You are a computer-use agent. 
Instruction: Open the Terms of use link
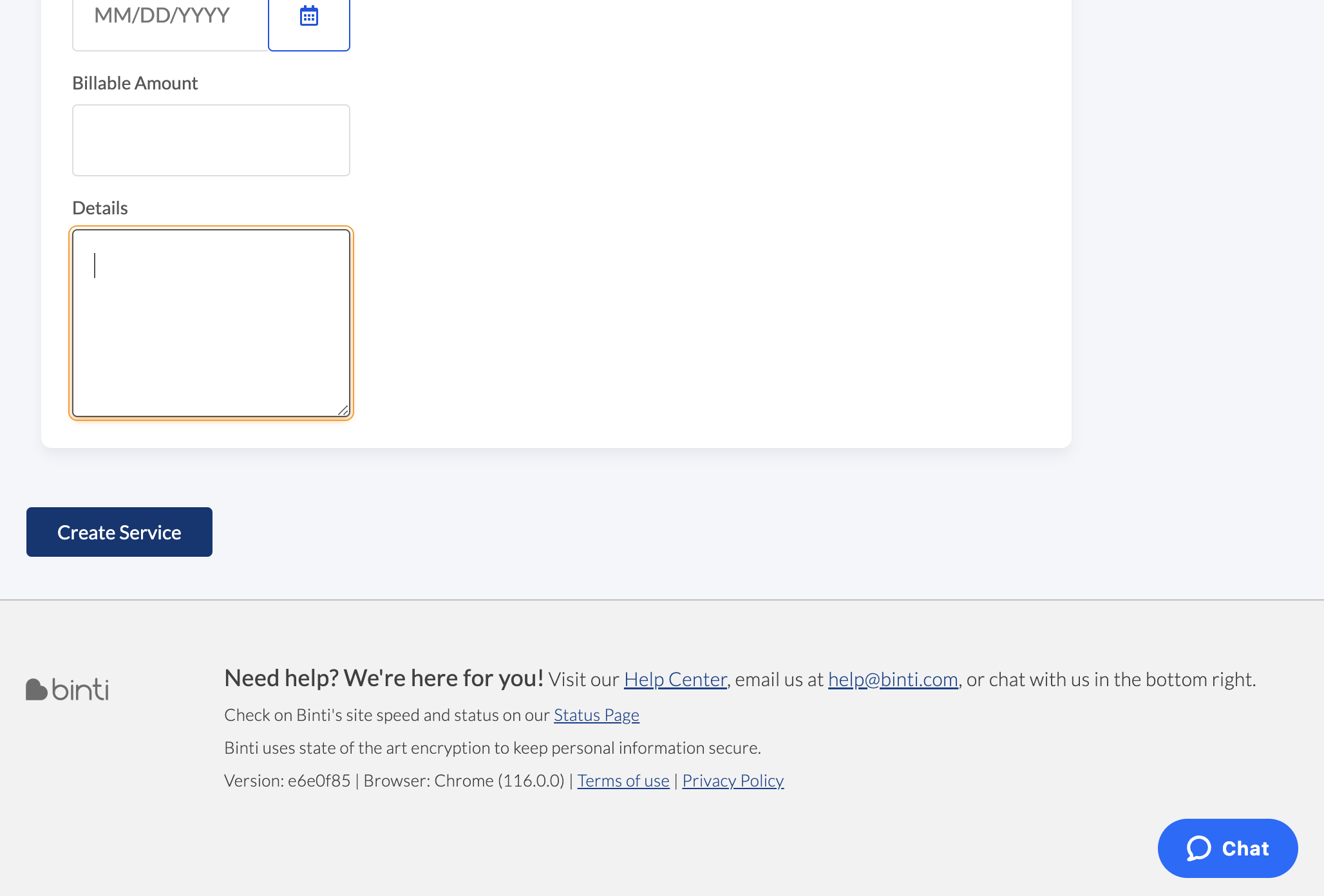point(623,781)
